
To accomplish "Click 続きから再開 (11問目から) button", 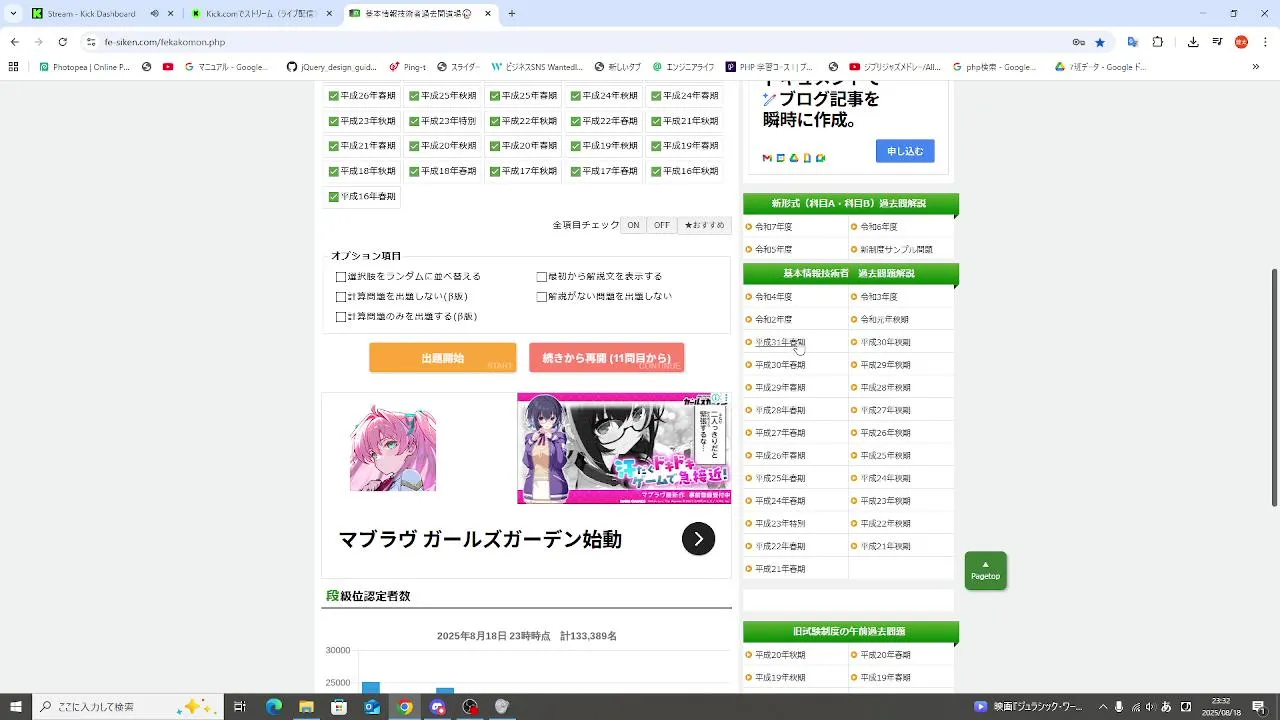I will pos(606,358).
